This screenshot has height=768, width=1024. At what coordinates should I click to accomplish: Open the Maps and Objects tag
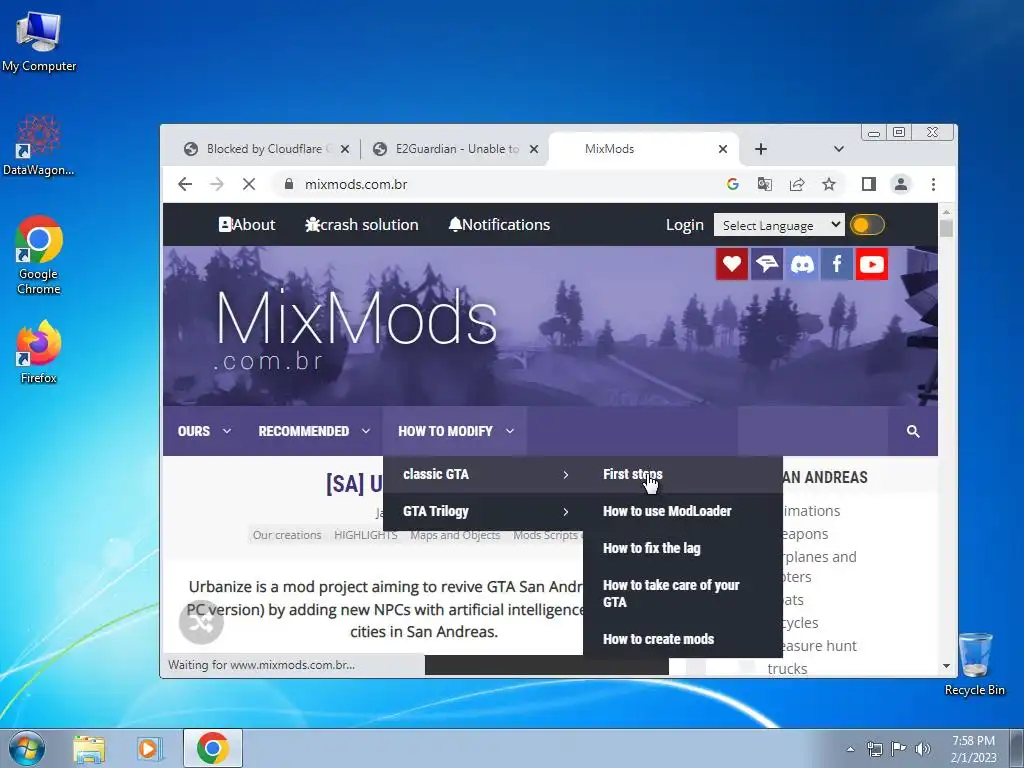click(x=455, y=535)
